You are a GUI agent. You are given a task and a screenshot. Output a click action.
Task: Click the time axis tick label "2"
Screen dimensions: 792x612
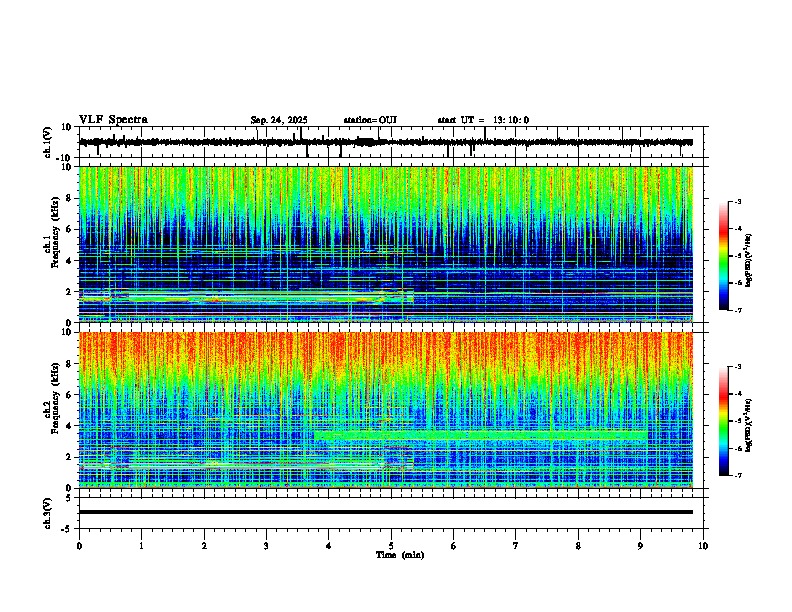[204, 546]
